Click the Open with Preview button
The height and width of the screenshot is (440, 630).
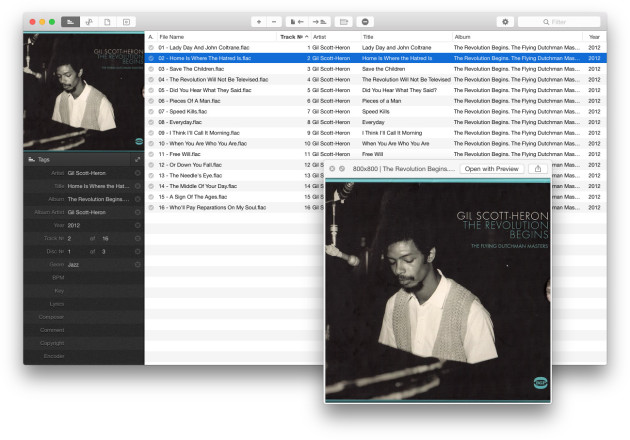tap(491, 169)
